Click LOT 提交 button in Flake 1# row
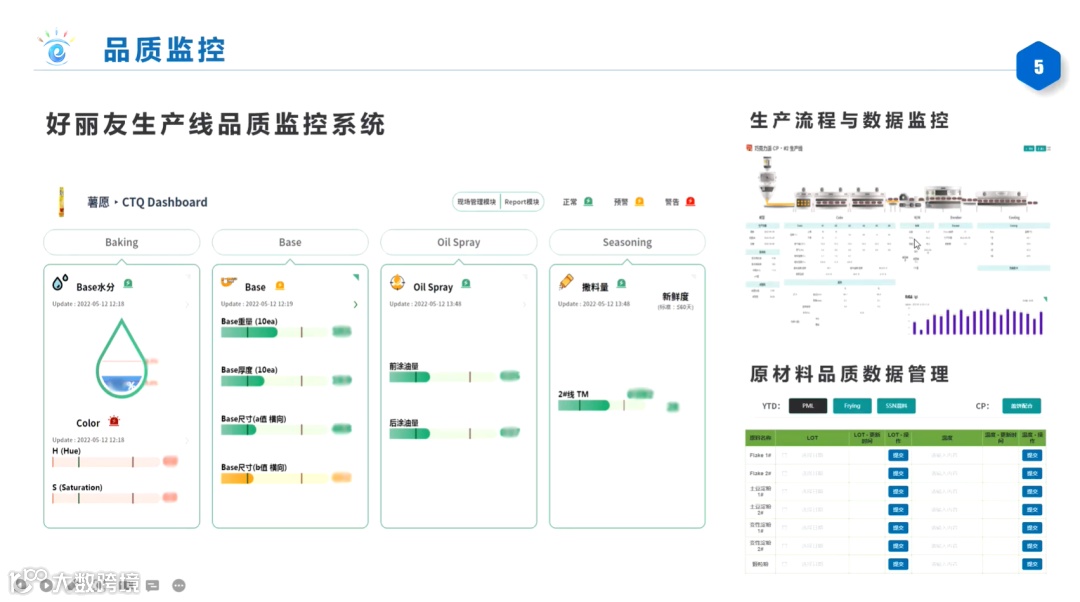The width and height of the screenshot is (1080, 602). click(x=897, y=455)
